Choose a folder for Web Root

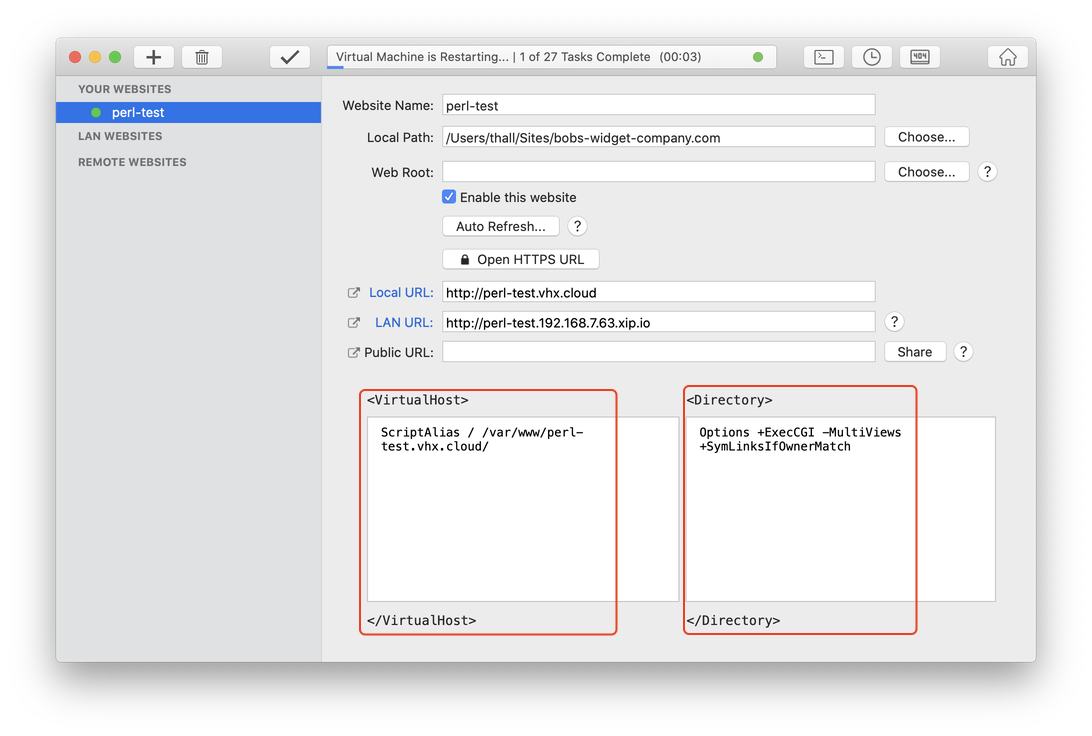926,172
